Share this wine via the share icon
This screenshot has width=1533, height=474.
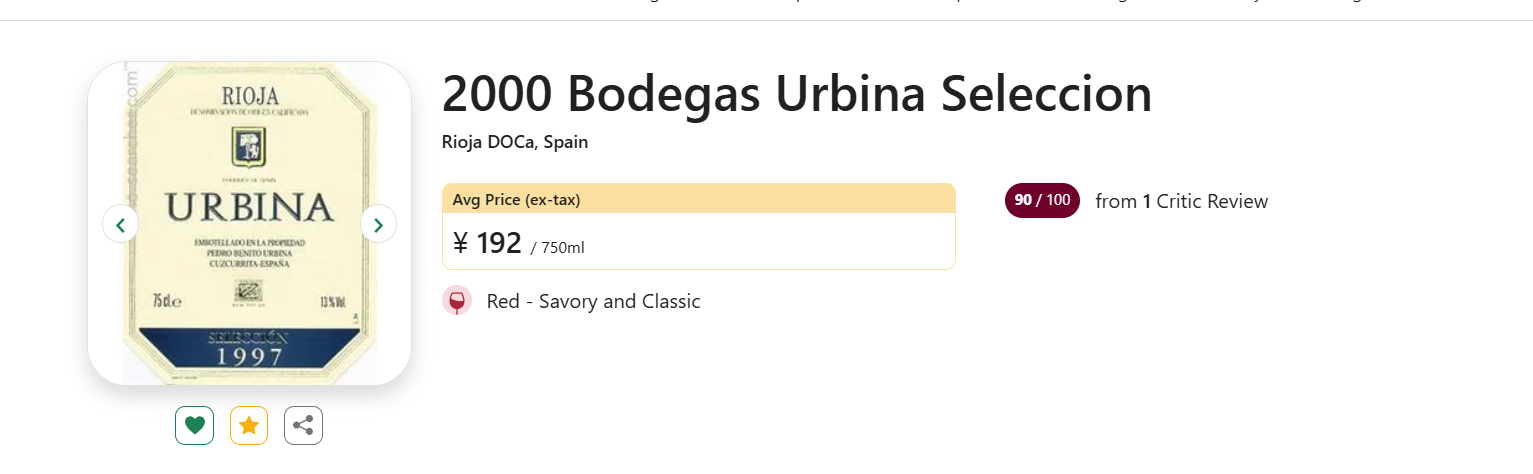coord(303,426)
